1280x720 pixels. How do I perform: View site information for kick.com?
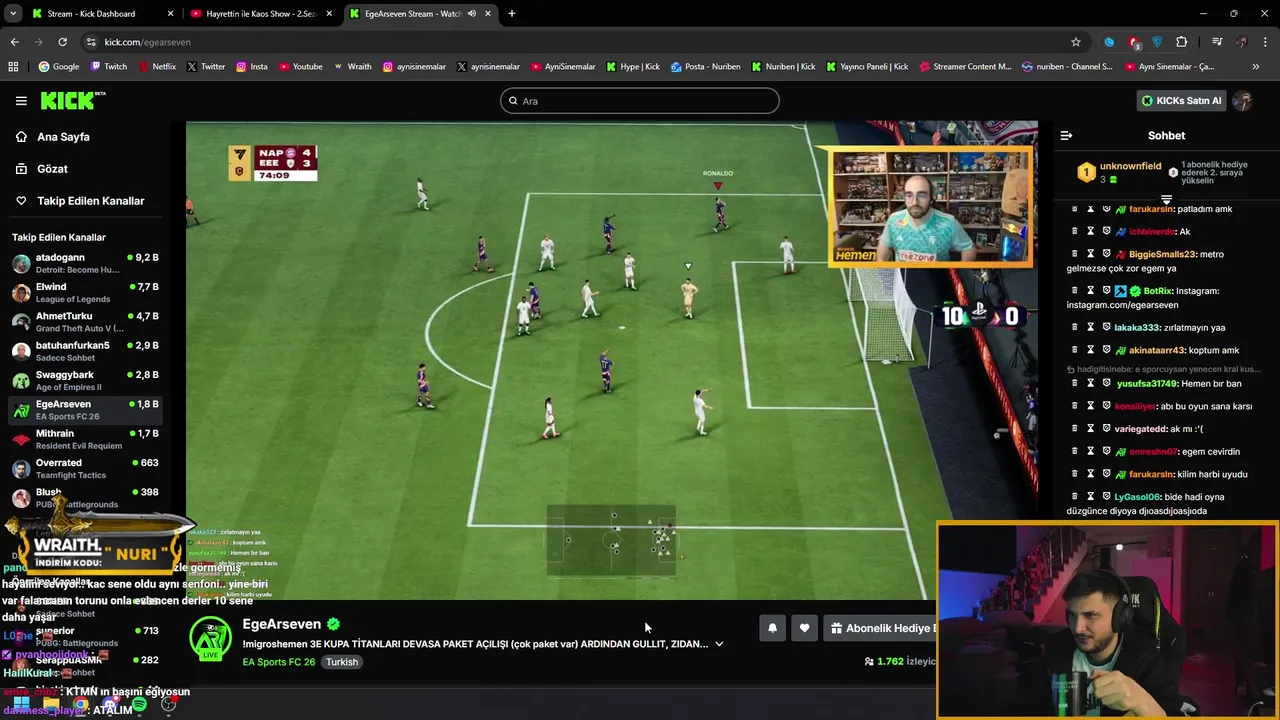tap(91, 42)
